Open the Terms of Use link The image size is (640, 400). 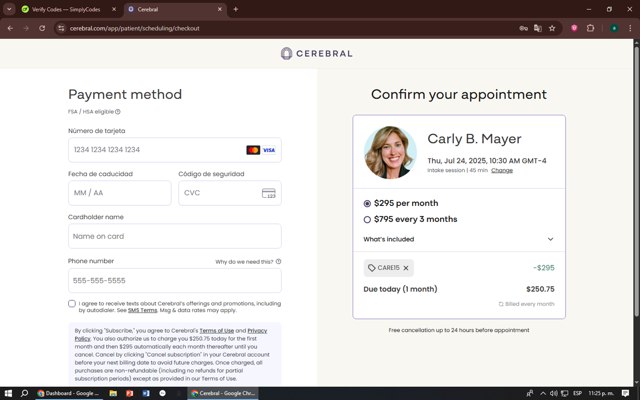point(217,331)
